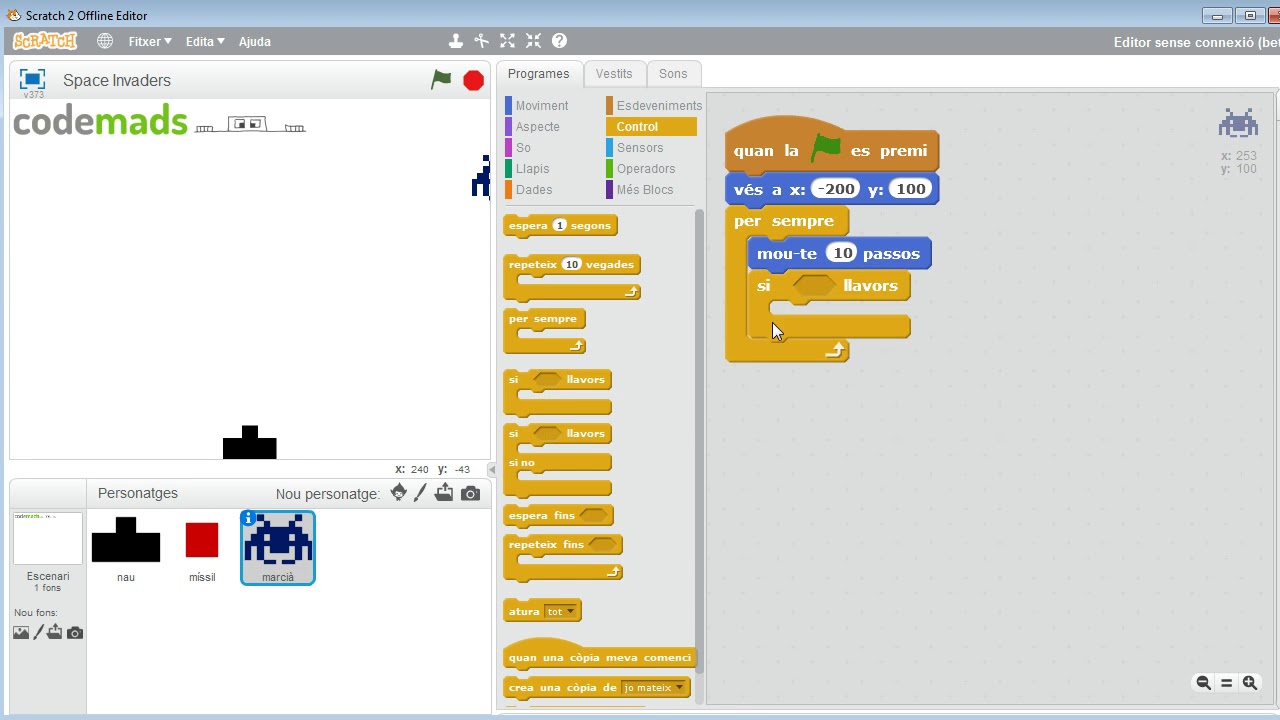Edit the project title Space Invaders
The height and width of the screenshot is (720, 1280).
[x=117, y=81]
